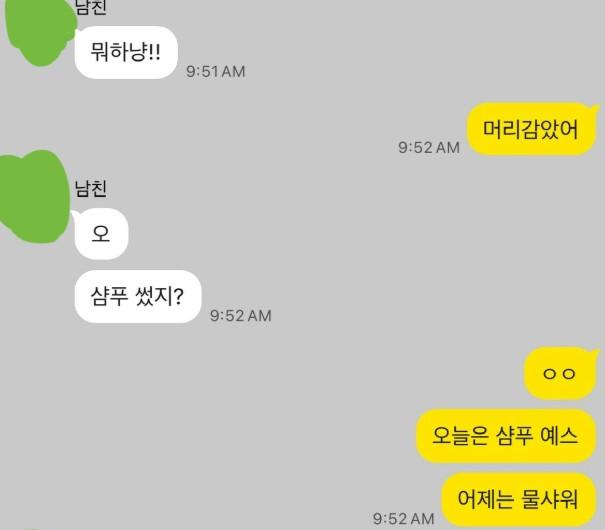Tap the 뭐하냥!! message bubble

tap(126, 52)
